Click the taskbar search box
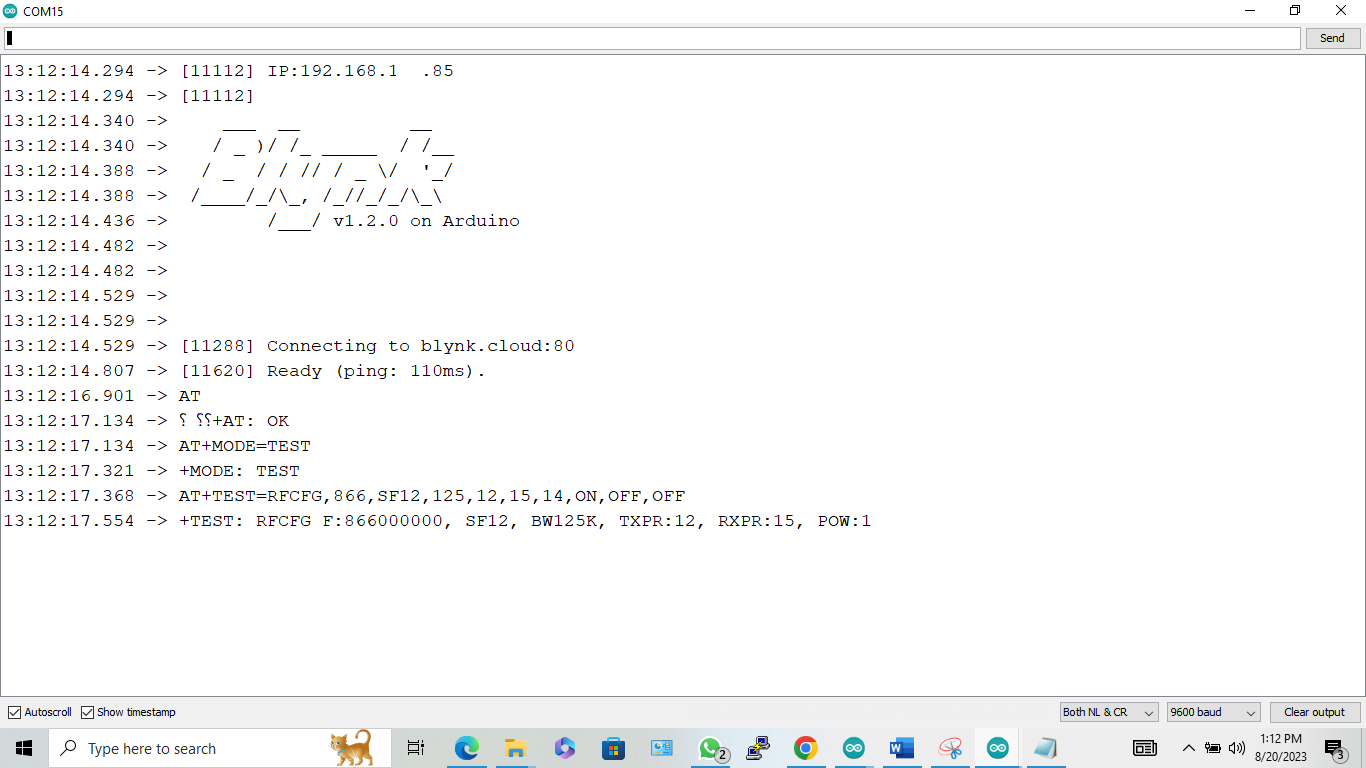Image resolution: width=1366 pixels, height=768 pixels. pos(220,748)
